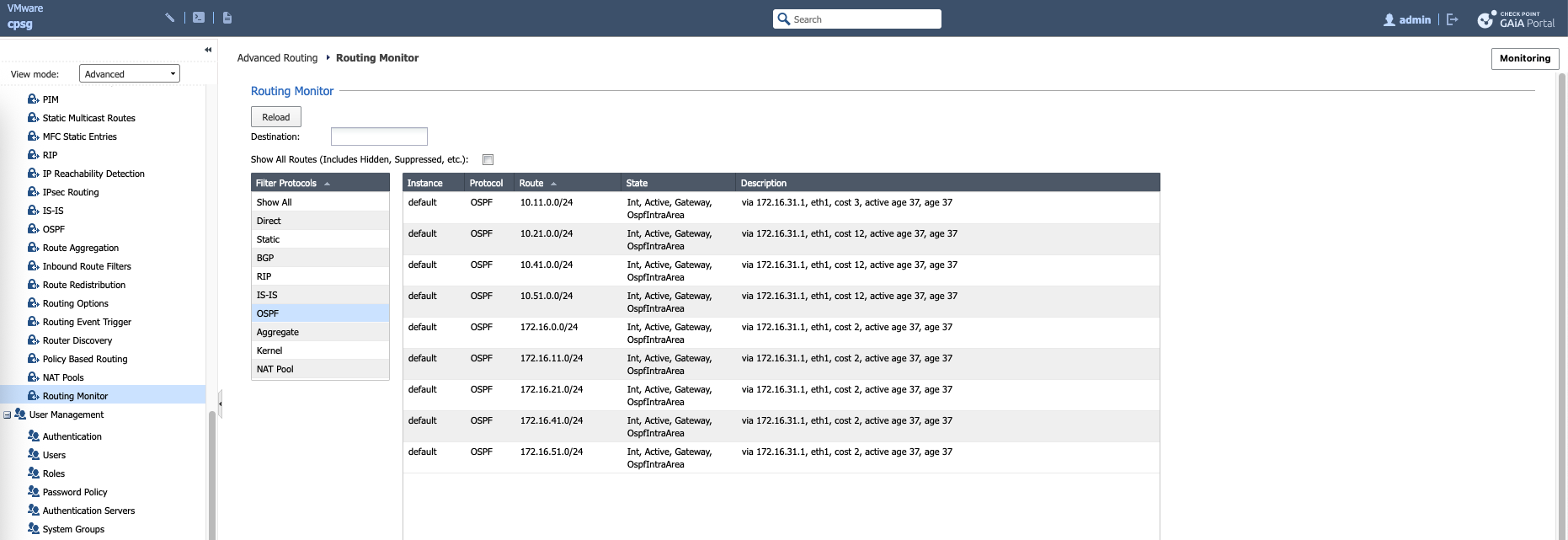The image size is (1568, 540).
Task: Click the Check Point Gaia Portal logo
Action: coord(1517,19)
